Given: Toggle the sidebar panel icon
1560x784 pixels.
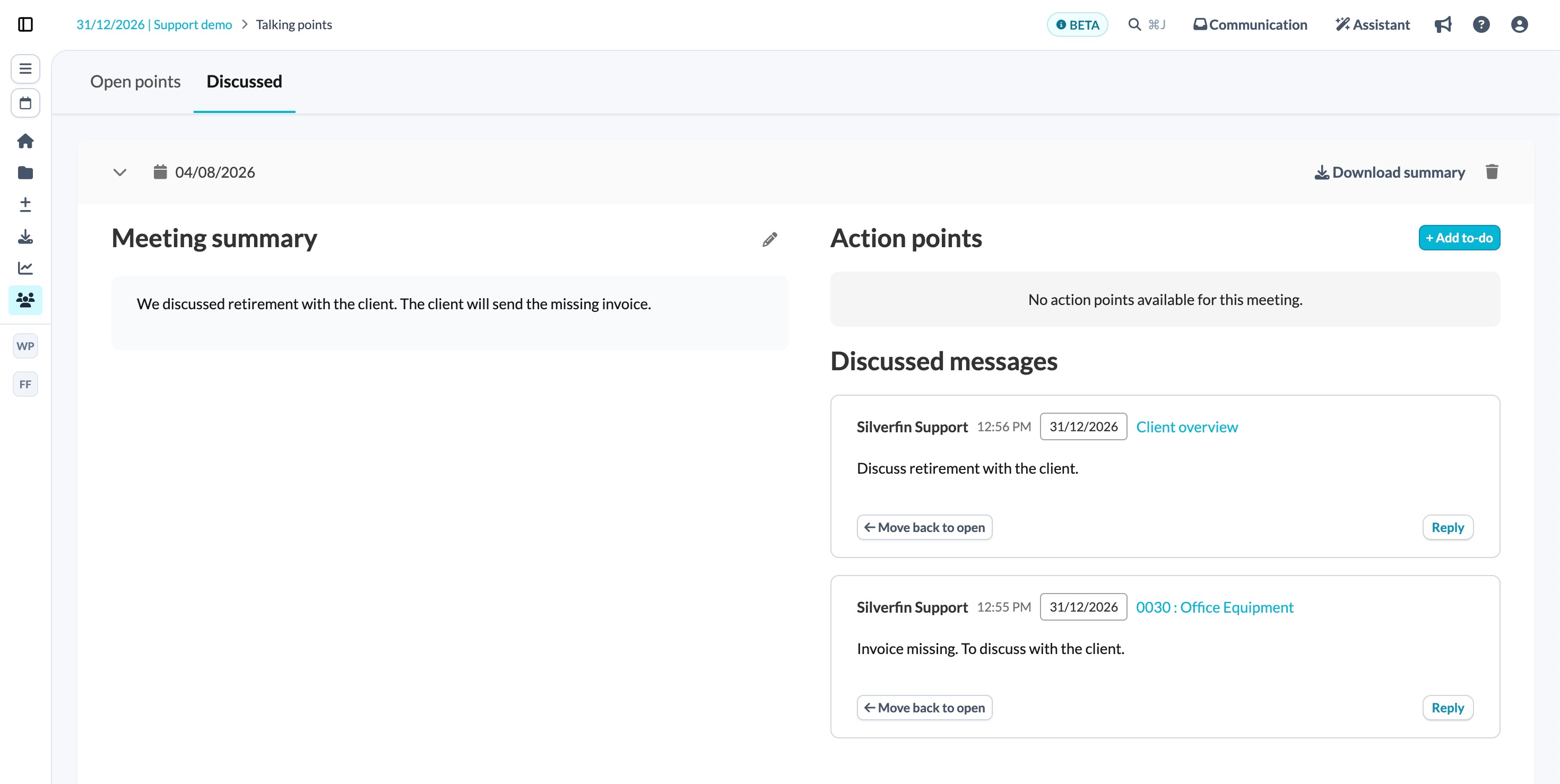Looking at the screenshot, I should coord(25,25).
